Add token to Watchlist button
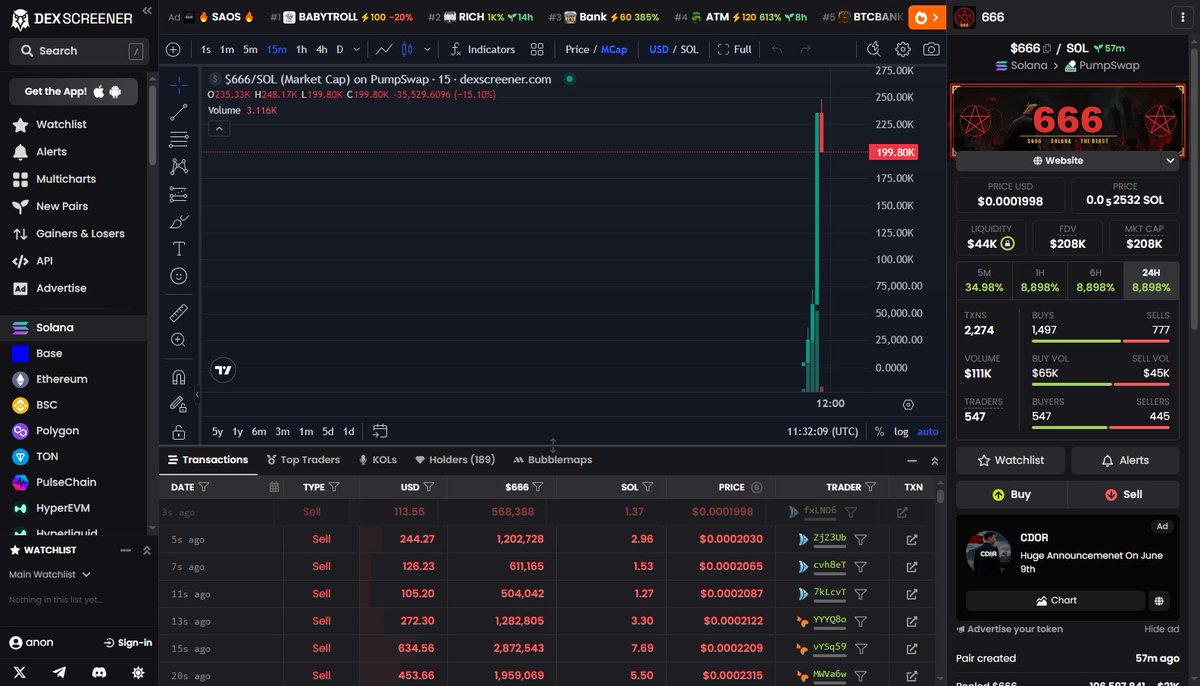The image size is (1200, 686). point(1010,460)
